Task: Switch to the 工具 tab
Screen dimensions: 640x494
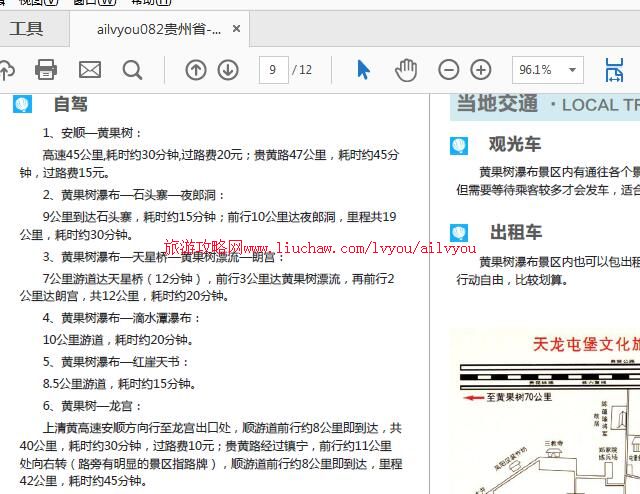Action: [27, 29]
